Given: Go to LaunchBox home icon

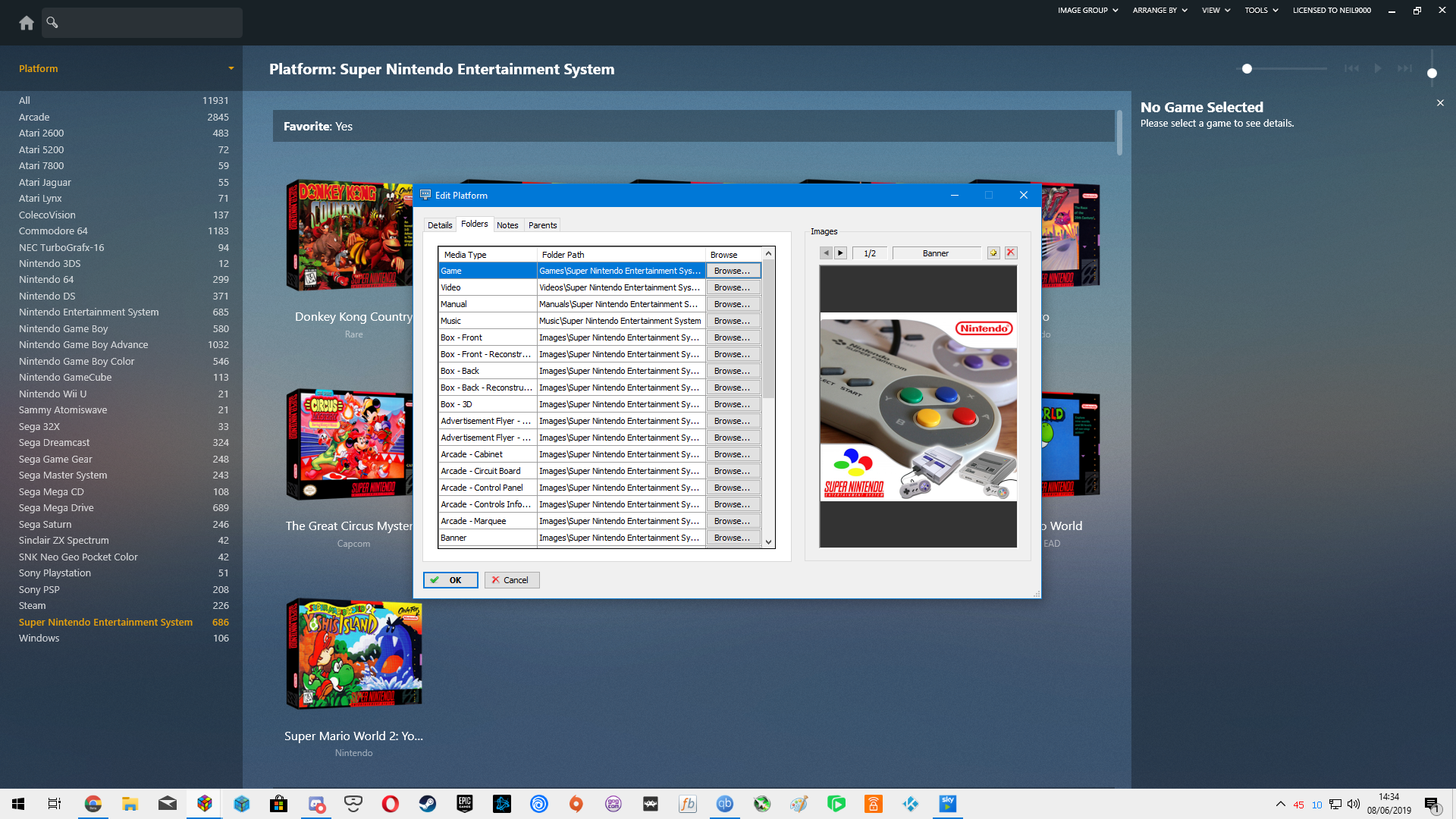Looking at the screenshot, I should 27,23.
